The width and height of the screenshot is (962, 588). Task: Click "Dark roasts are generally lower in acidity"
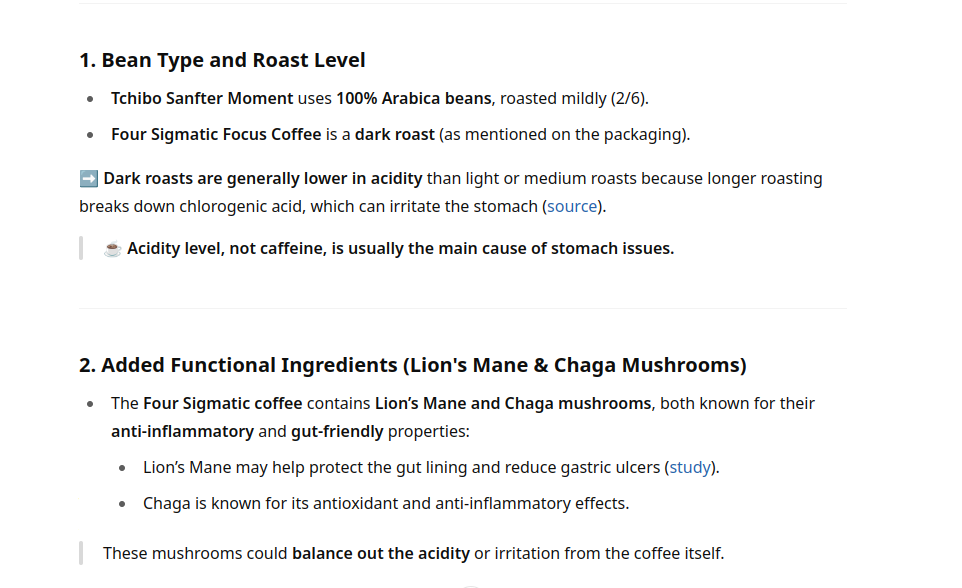(263, 179)
